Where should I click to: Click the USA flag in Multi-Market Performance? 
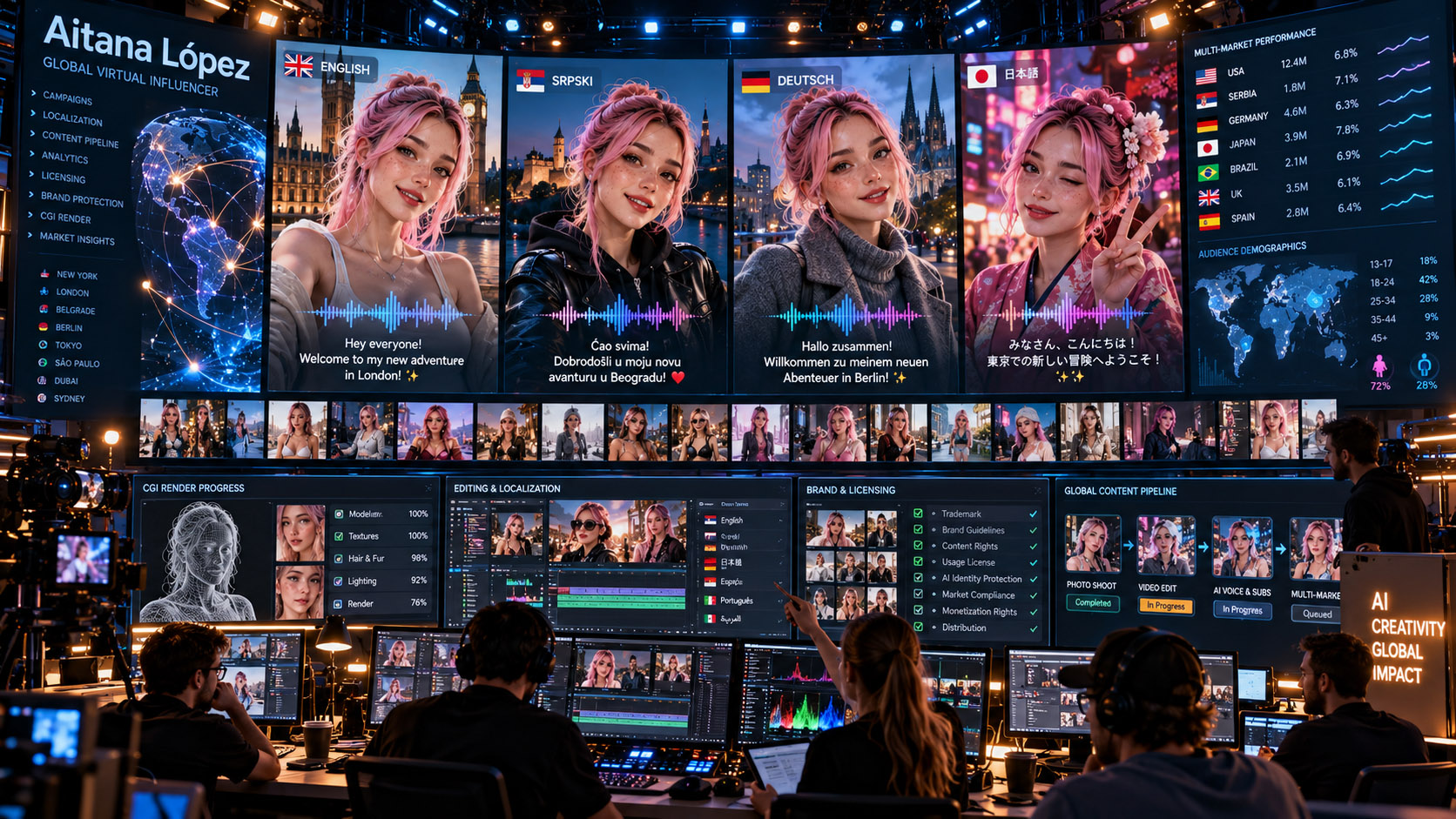point(1206,76)
